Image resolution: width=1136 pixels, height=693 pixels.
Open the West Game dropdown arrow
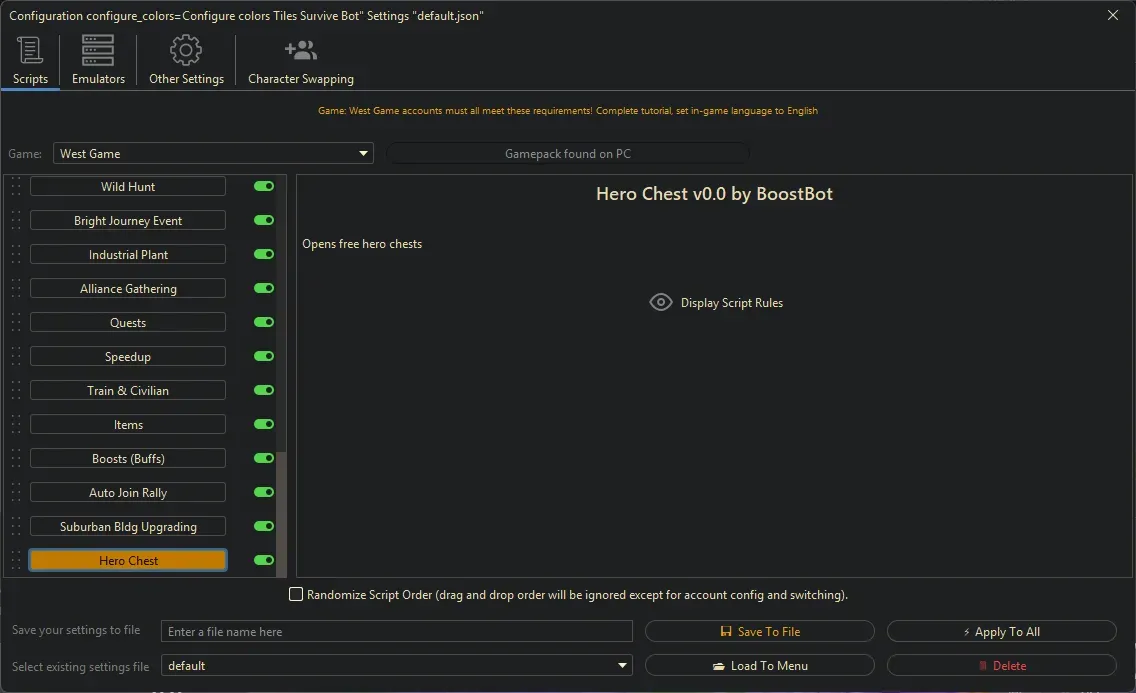click(362, 153)
